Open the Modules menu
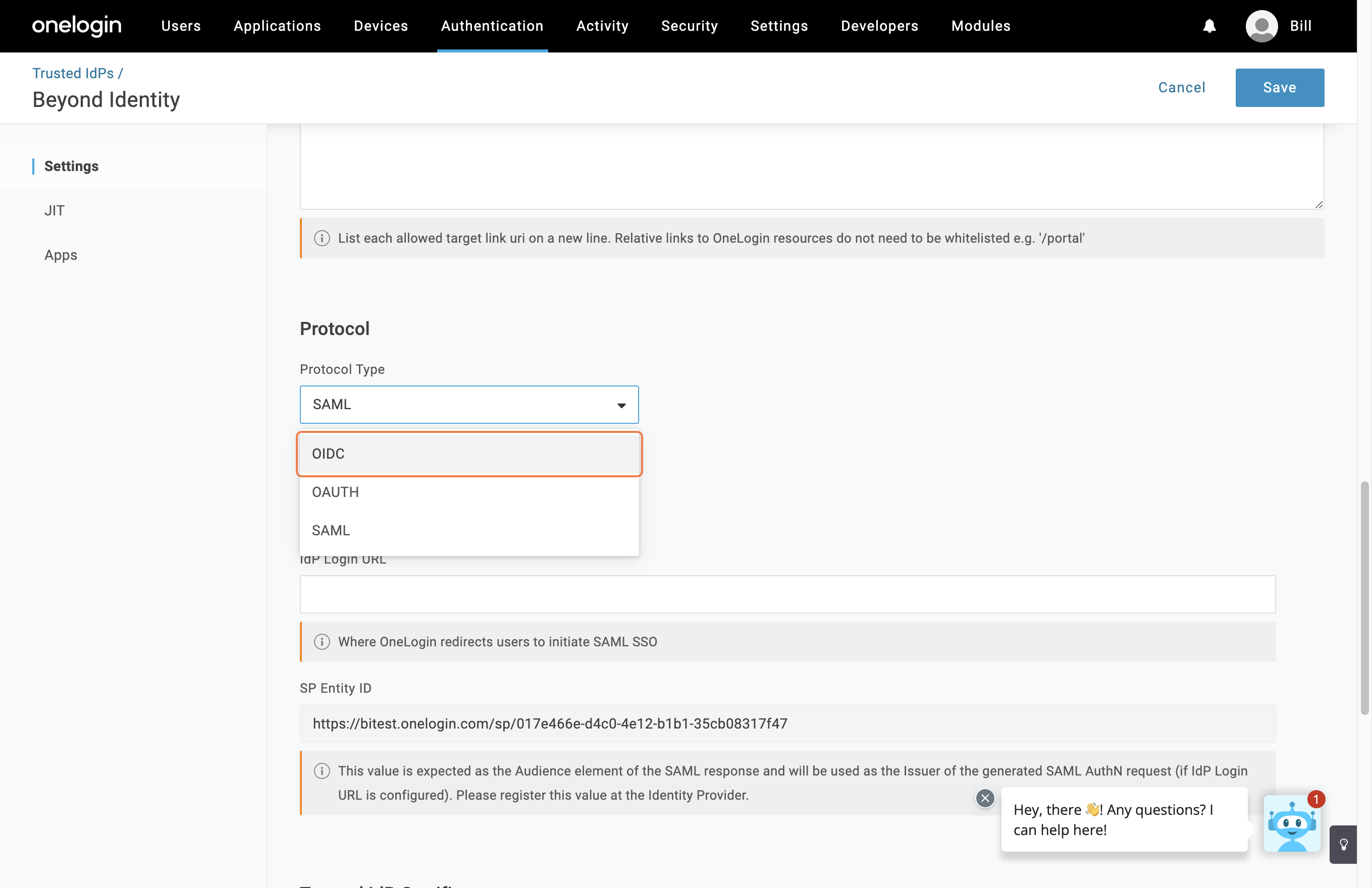Viewport: 1372px width, 888px height. pyautogui.click(x=981, y=26)
